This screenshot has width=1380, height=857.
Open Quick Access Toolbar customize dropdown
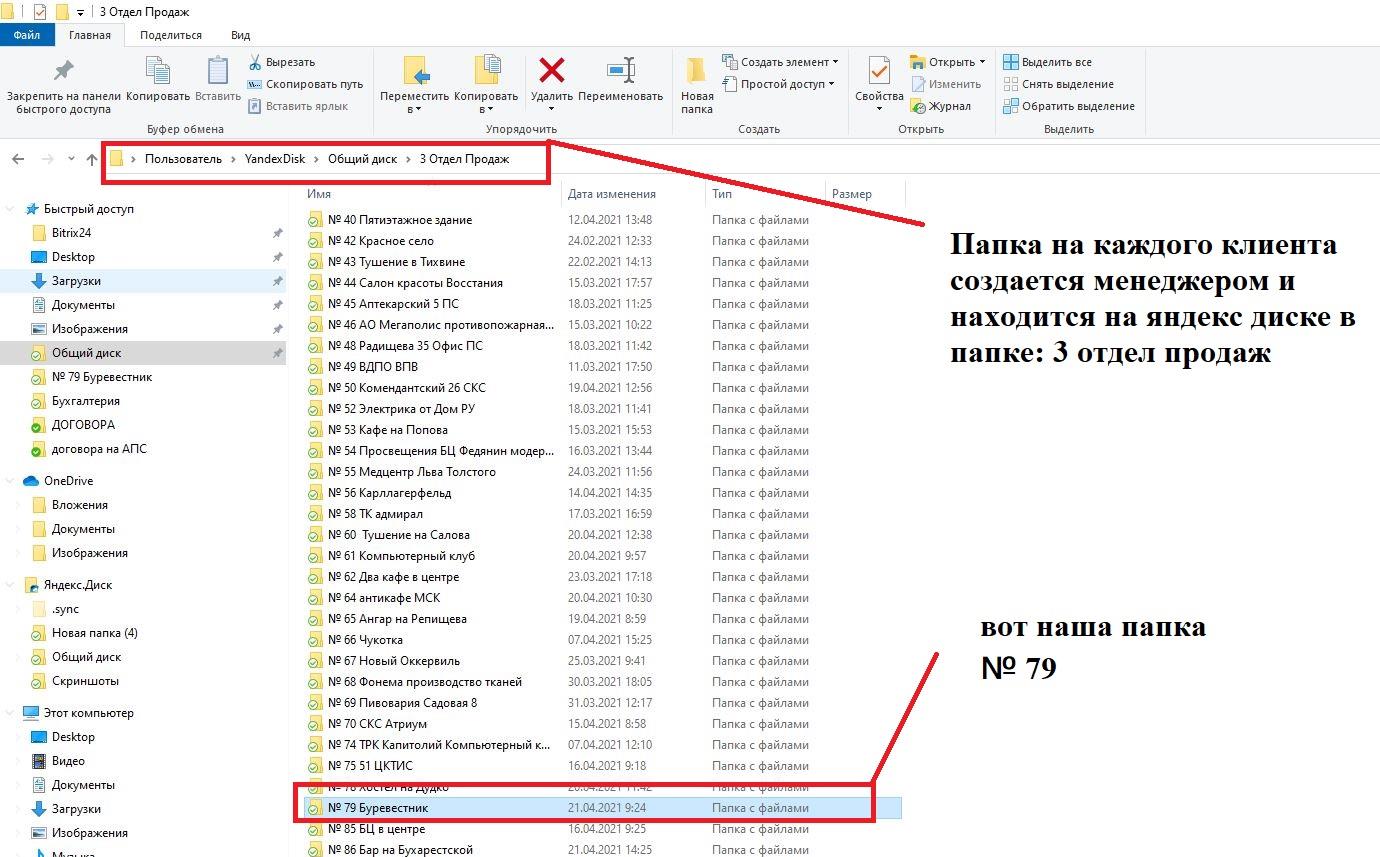click(80, 12)
